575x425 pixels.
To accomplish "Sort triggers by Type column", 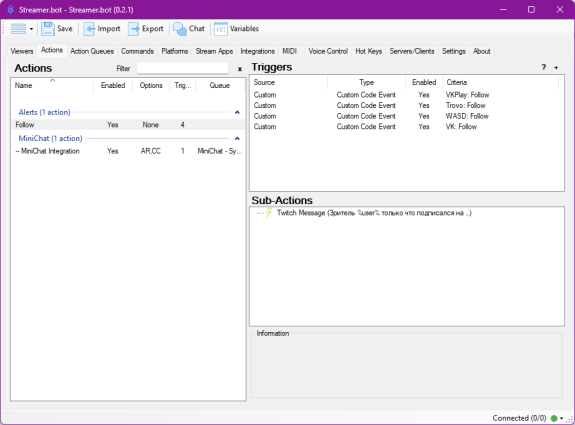I will [x=366, y=83].
